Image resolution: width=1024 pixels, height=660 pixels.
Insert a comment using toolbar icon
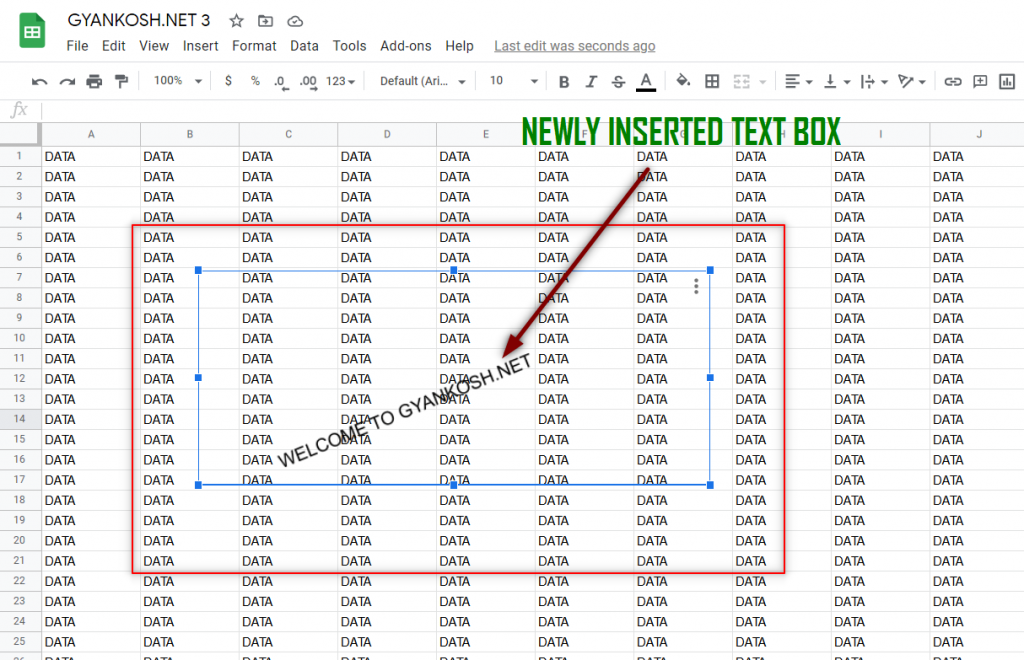click(980, 80)
